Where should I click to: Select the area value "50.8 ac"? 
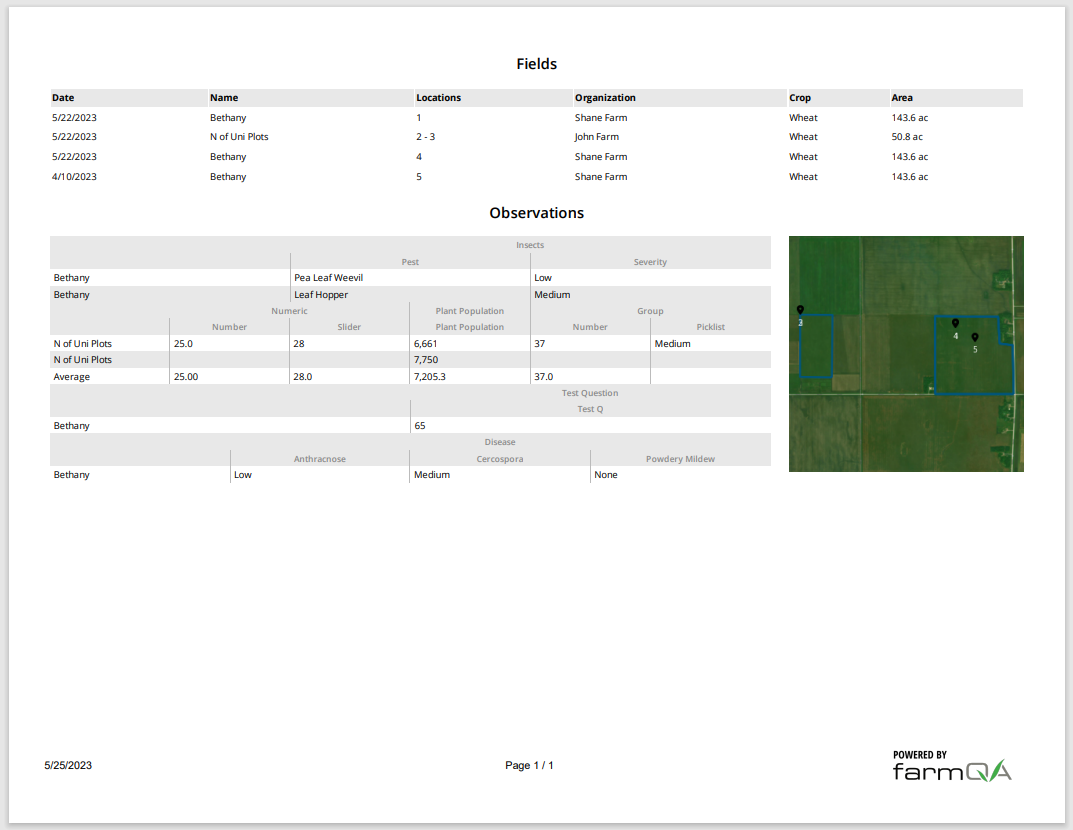coord(907,137)
